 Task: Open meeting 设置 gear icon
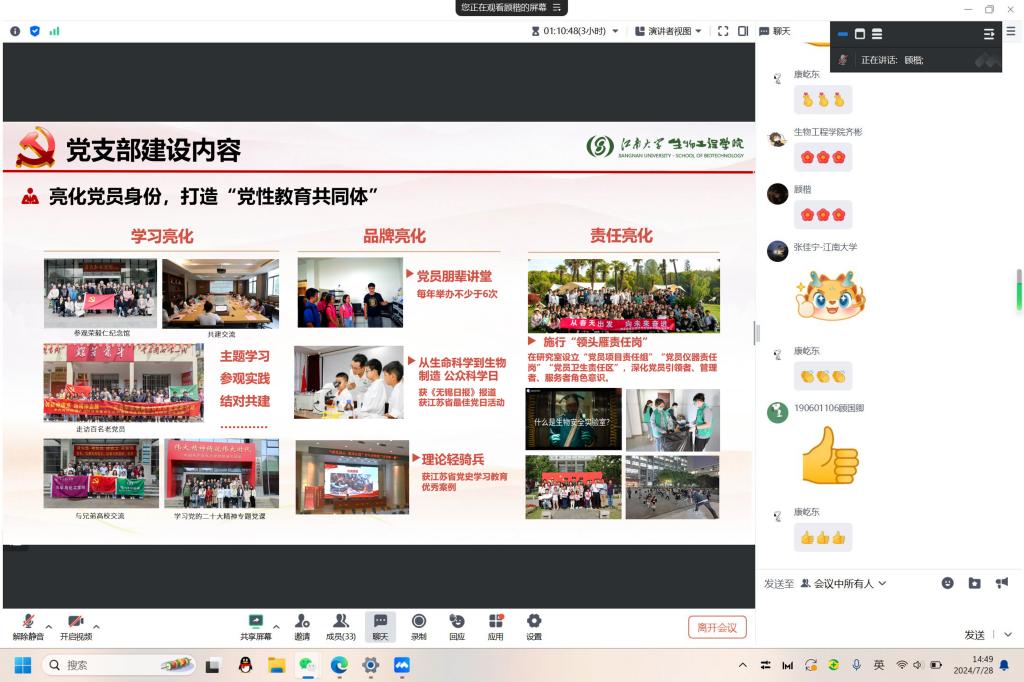click(x=534, y=623)
